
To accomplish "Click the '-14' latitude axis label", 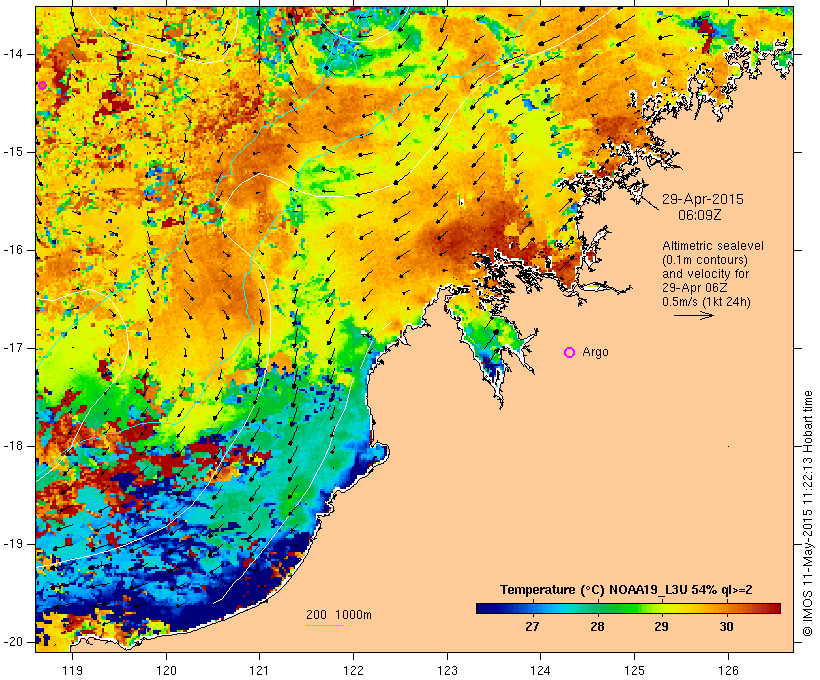I will click(x=12, y=54).
